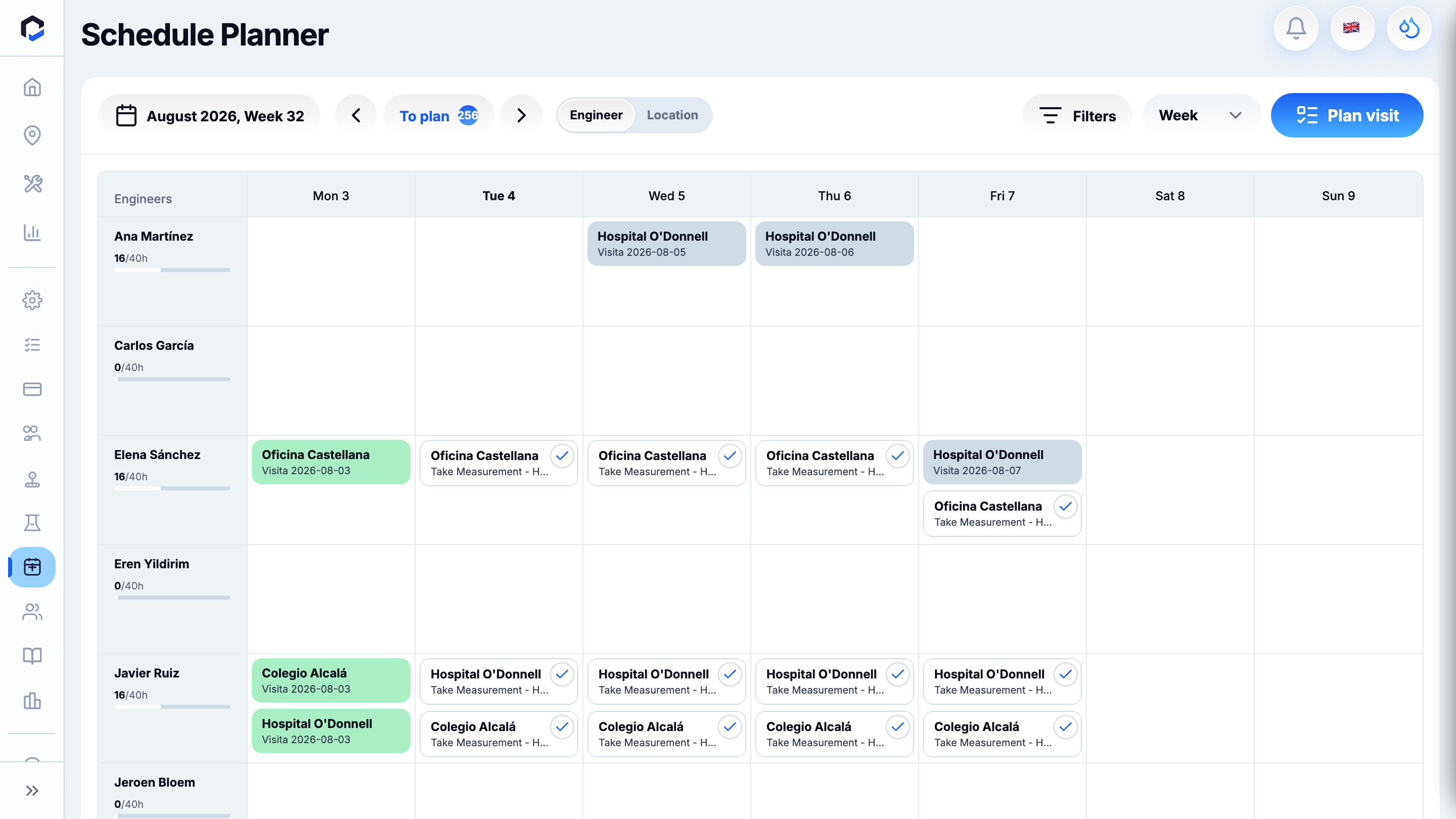Click the app logo in top-left
1456x819 pixels.
32,28
